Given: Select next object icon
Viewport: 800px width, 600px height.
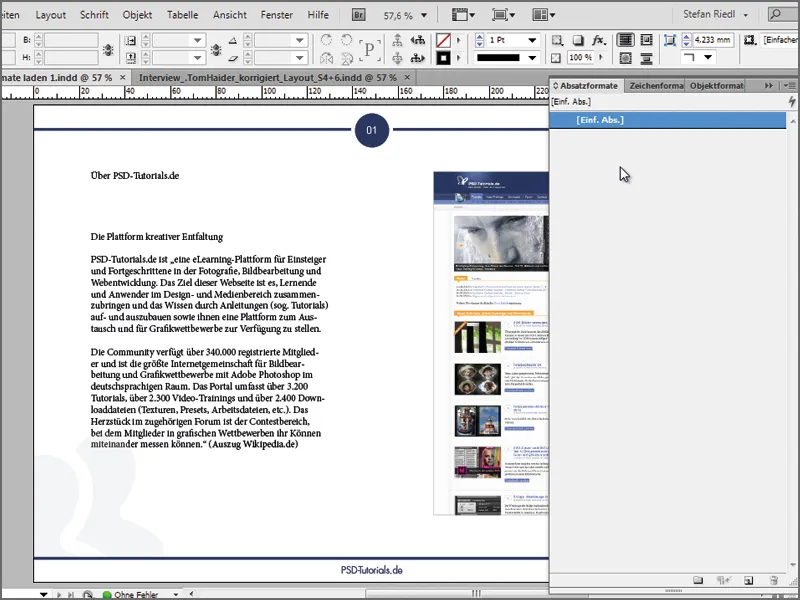Looking at the screenshot, I should point(418,58).
